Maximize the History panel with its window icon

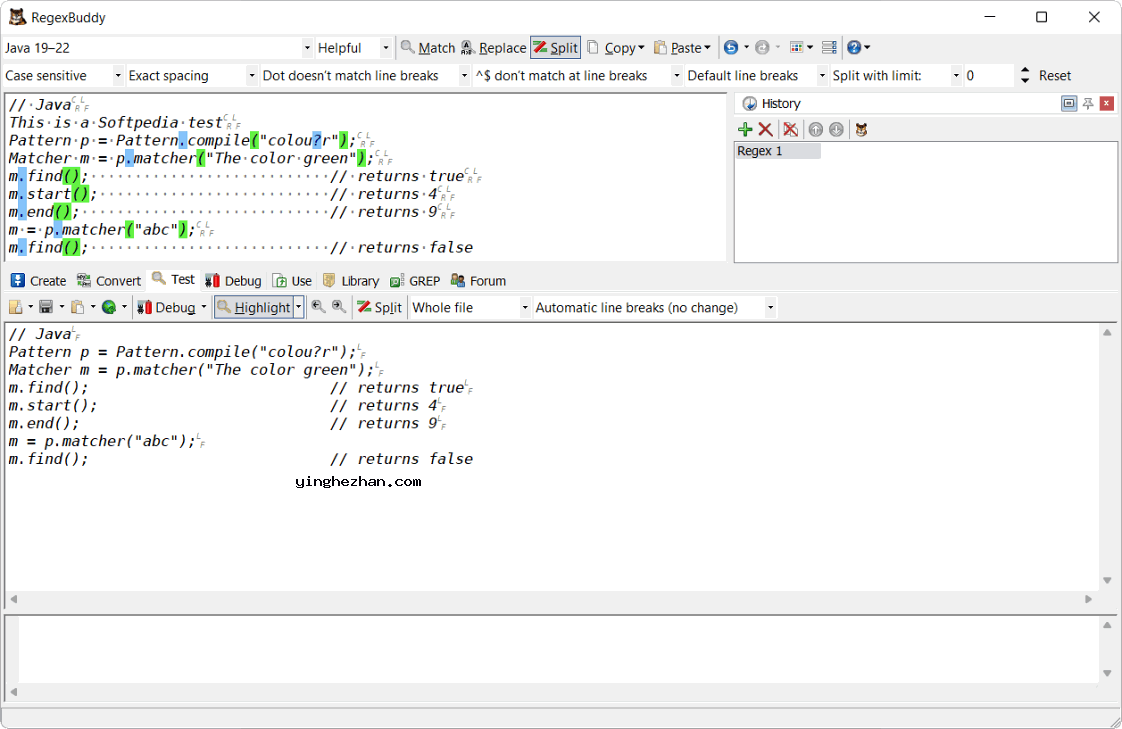1069,104
